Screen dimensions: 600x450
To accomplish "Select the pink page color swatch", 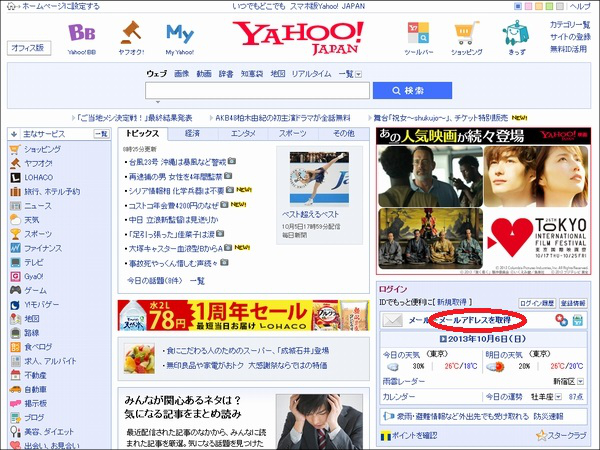I will pyautogui.click(x=528, y=6).
